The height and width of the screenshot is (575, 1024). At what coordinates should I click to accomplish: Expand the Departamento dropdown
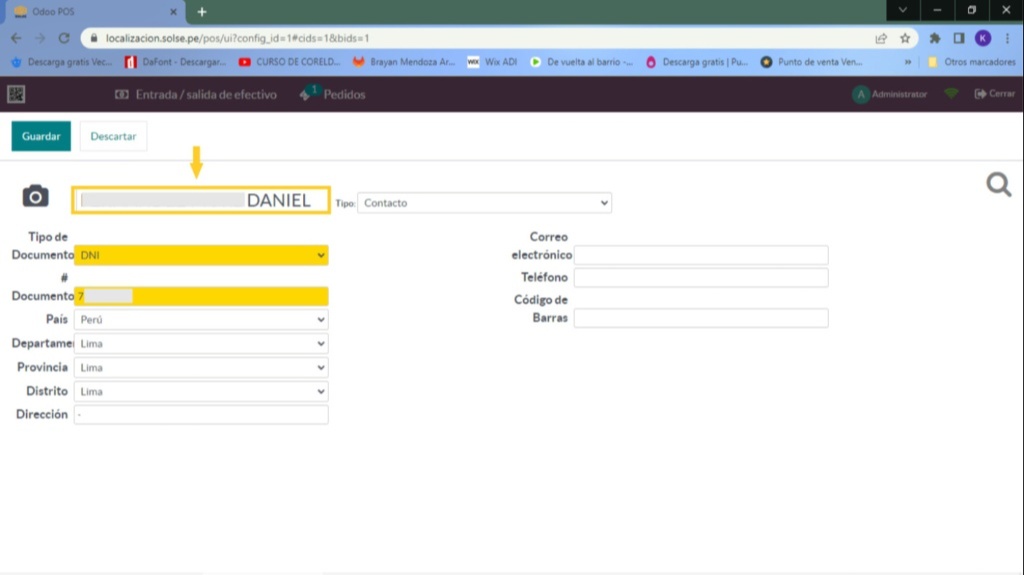tap(201, 344)
